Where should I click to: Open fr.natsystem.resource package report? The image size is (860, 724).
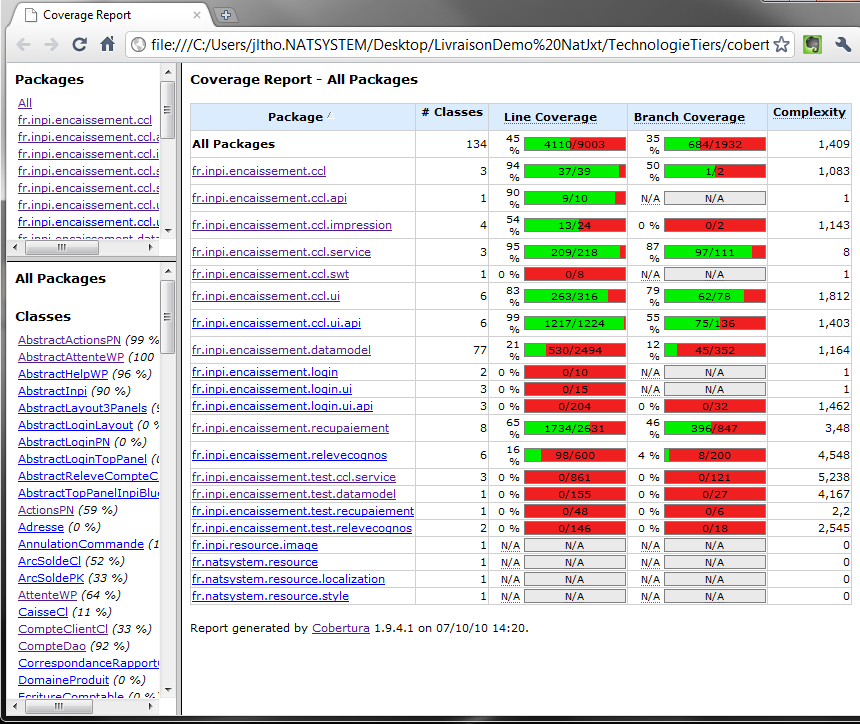click(254, 562)
